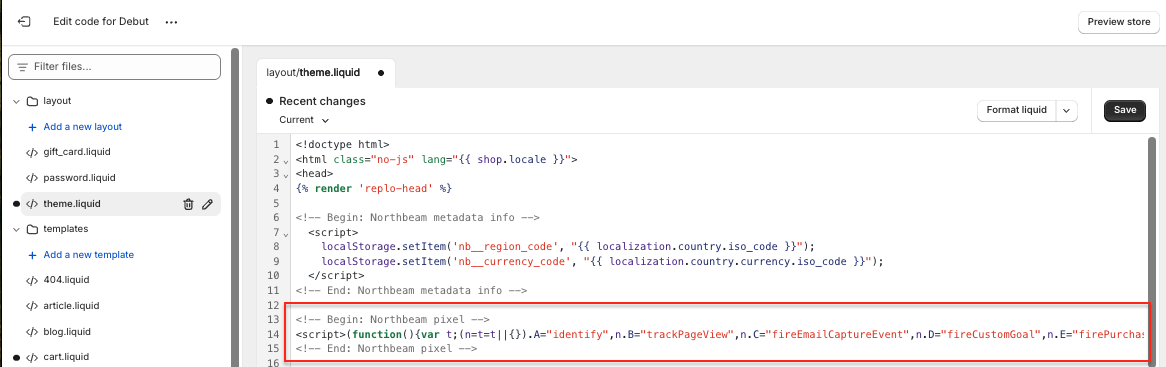Open 404.liquid file

[x=65, y=280]
